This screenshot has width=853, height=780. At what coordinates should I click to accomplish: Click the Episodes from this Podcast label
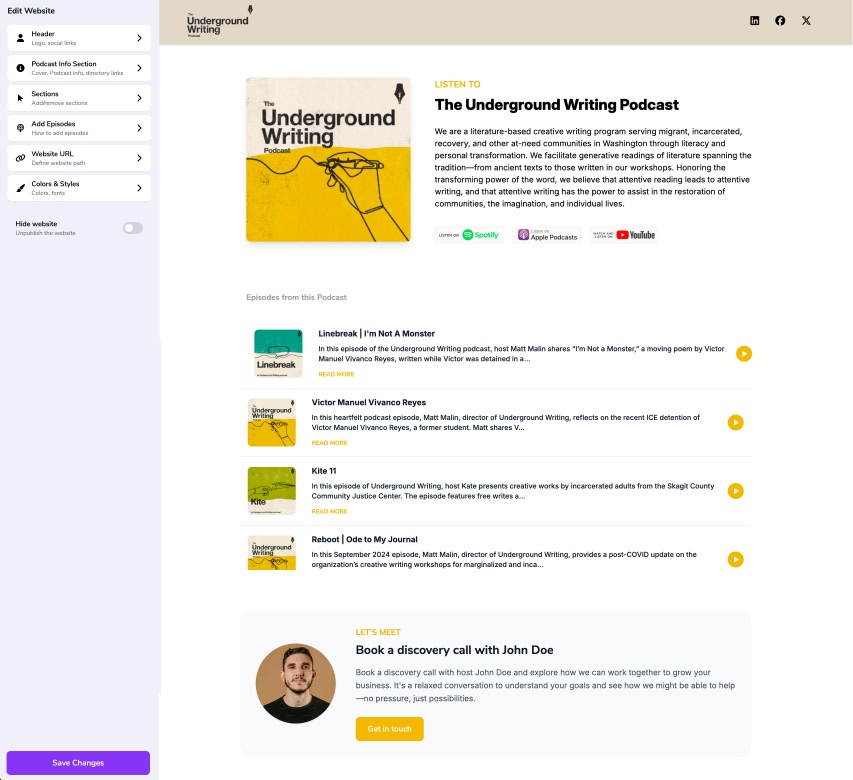[296, 297]
